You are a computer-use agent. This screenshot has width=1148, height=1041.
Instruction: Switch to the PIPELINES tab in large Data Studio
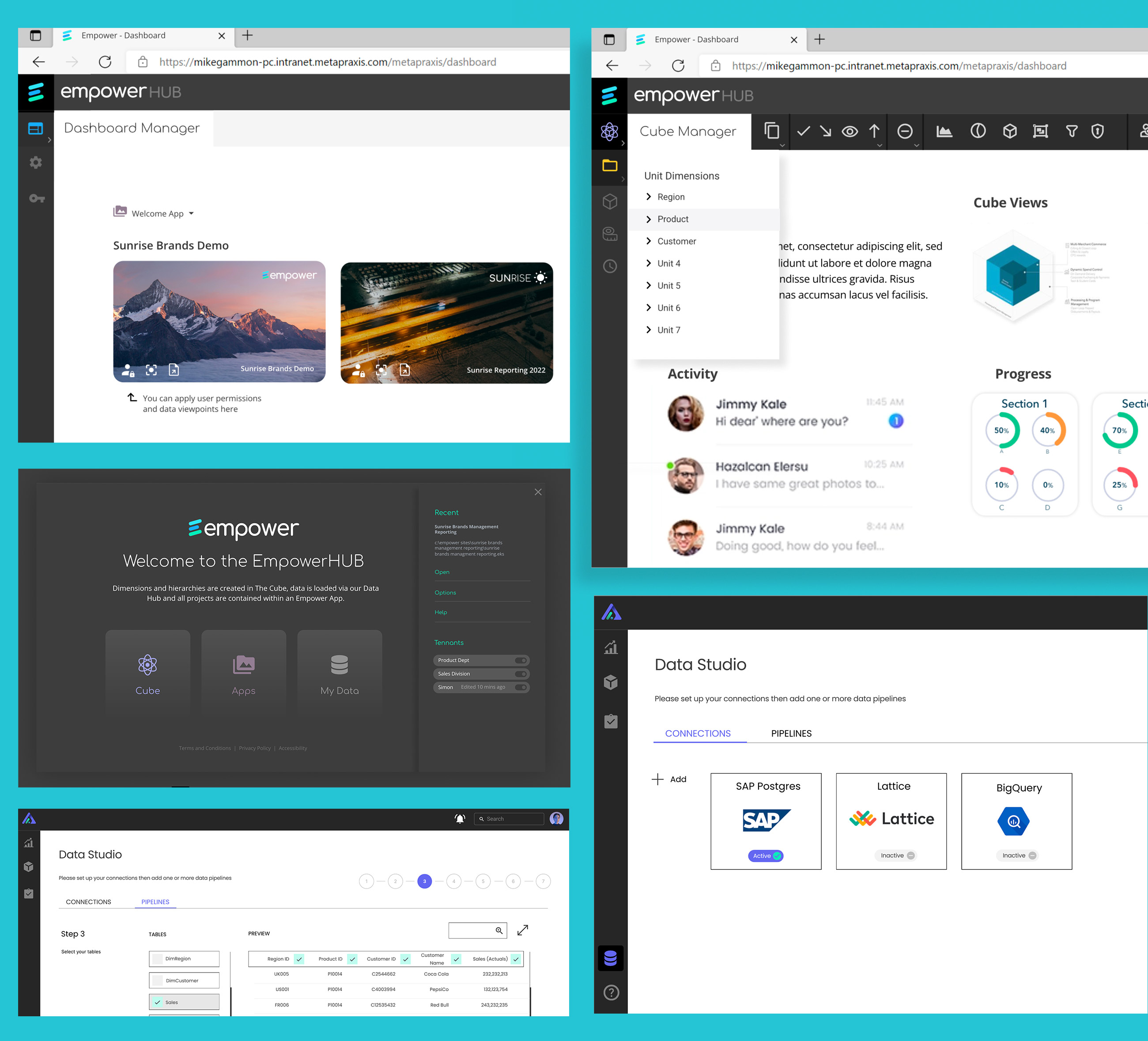point(791,734)
